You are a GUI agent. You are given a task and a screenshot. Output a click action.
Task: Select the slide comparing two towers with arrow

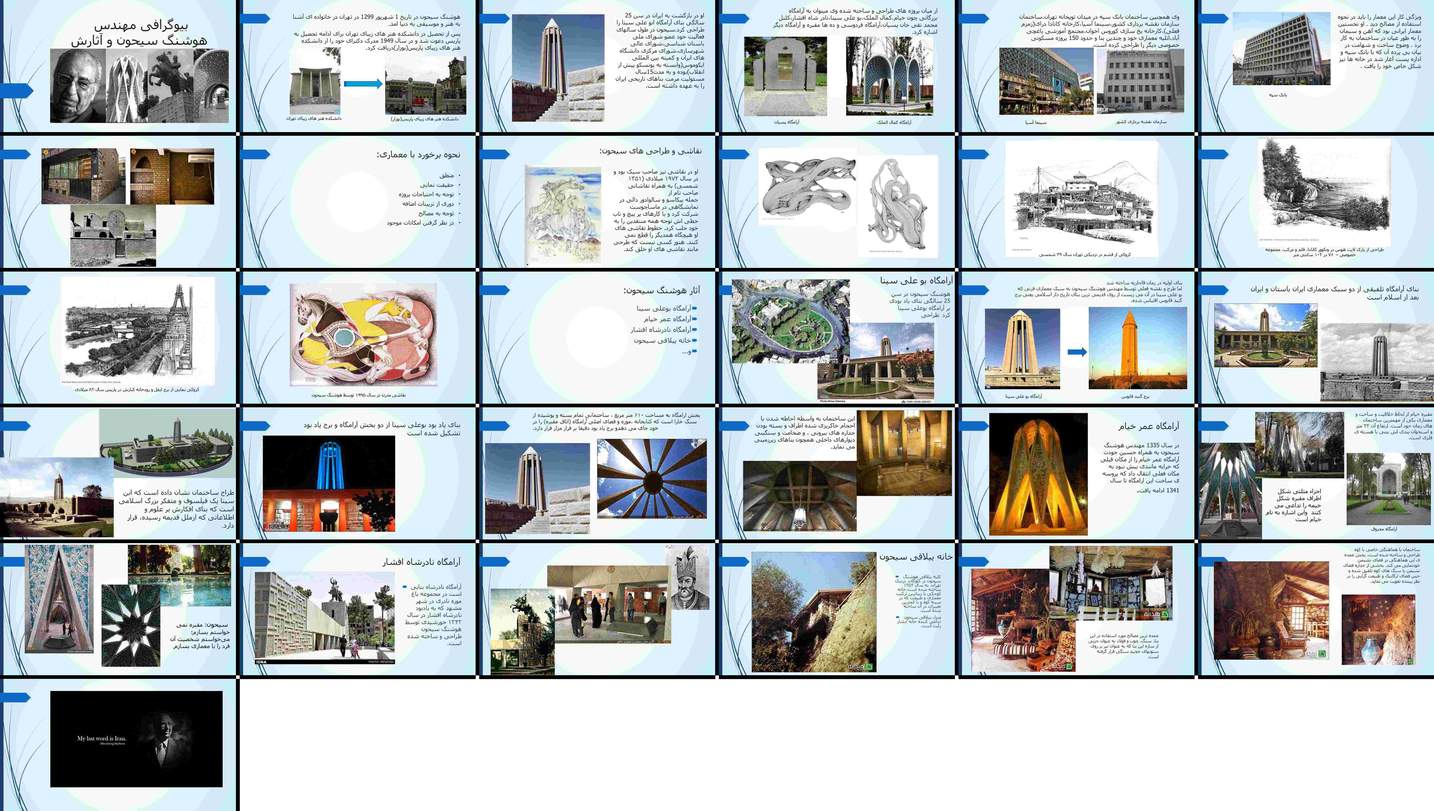point(1077,338)
